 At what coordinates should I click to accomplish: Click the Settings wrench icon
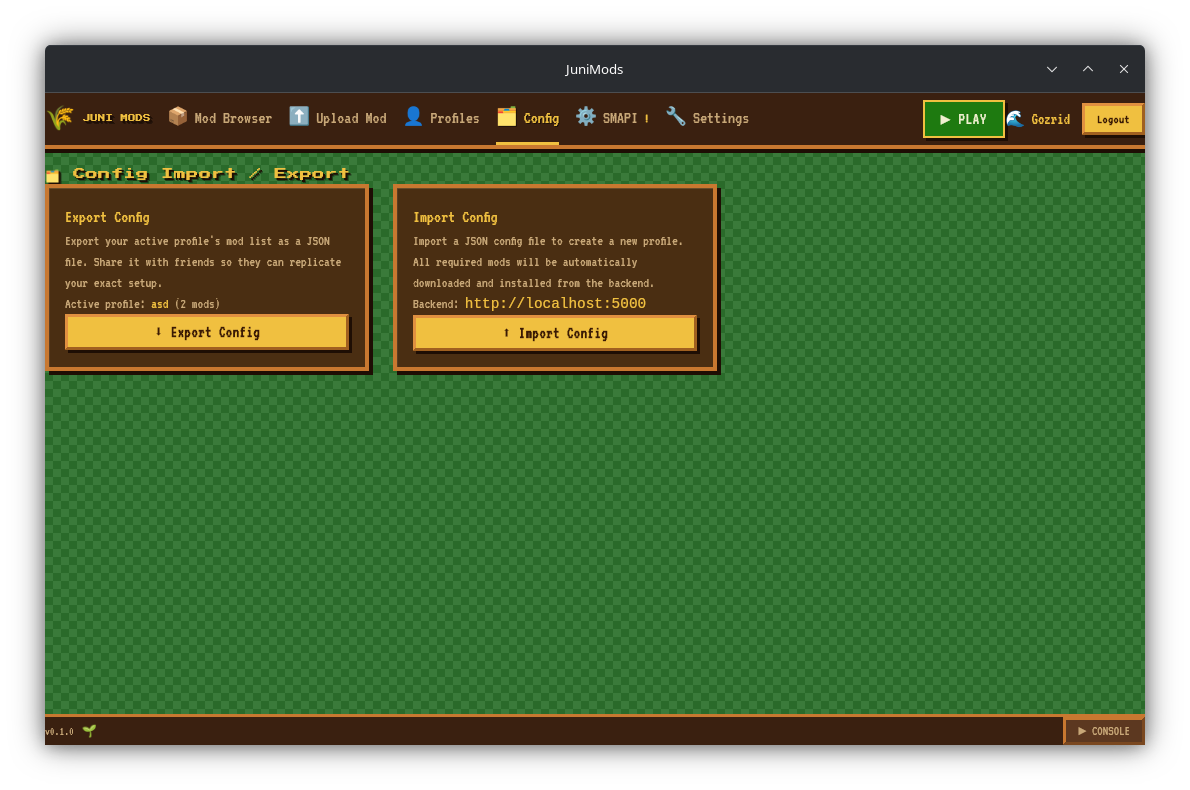pyautogui.click(x=675, y=116)
